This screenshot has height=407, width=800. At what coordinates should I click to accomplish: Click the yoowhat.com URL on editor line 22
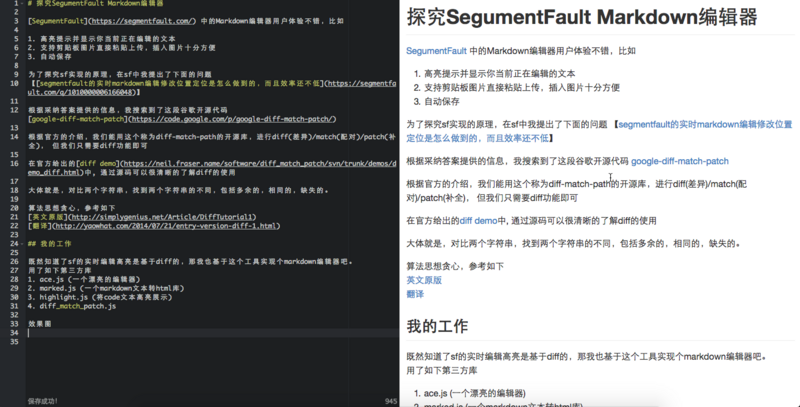point(165,226)
